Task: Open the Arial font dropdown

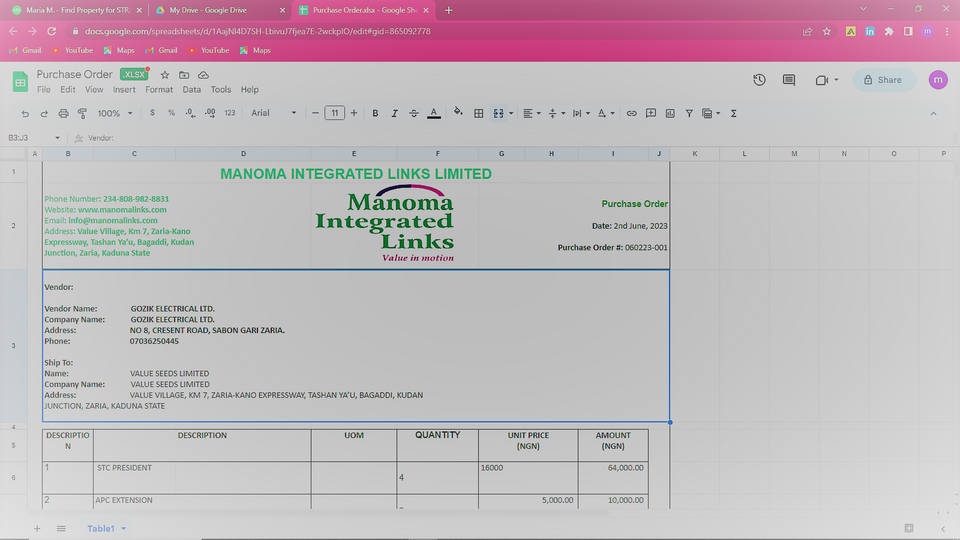Action: coord(274,113)
